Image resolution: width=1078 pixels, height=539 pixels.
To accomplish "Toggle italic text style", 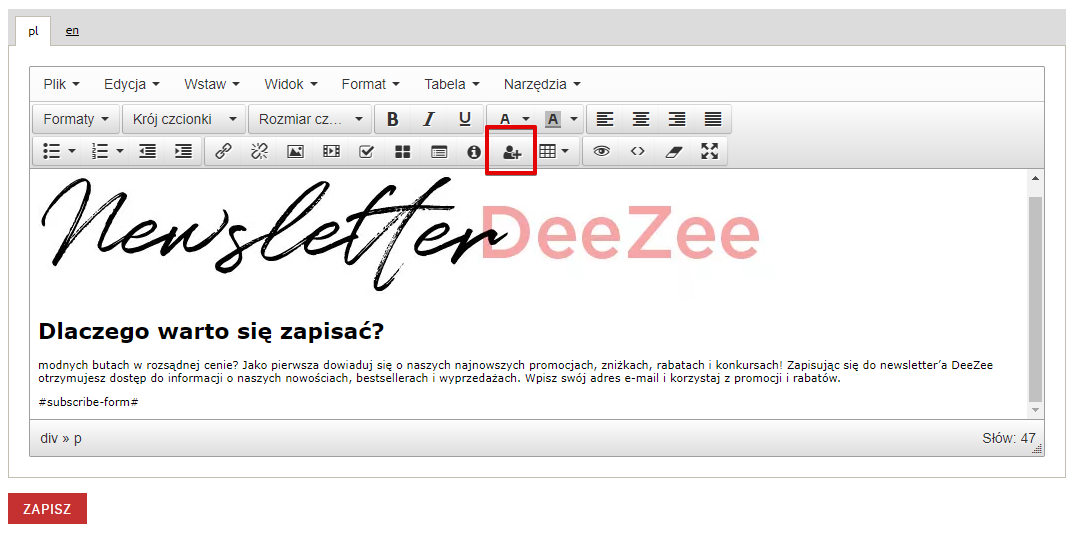I will pos(429,119).
